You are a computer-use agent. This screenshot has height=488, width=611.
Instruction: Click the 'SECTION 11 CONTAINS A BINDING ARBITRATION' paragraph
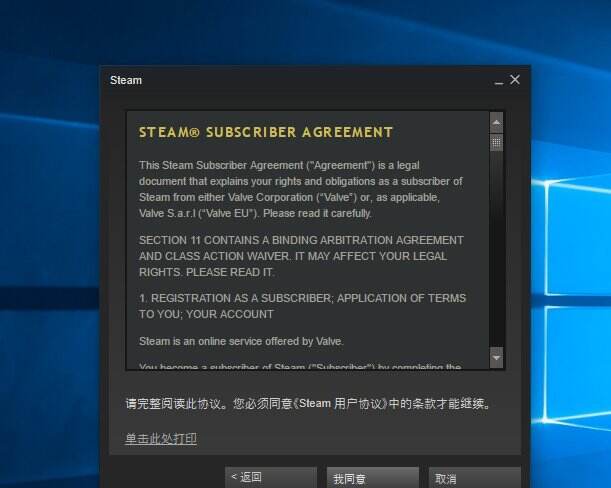tap(301, 256)
